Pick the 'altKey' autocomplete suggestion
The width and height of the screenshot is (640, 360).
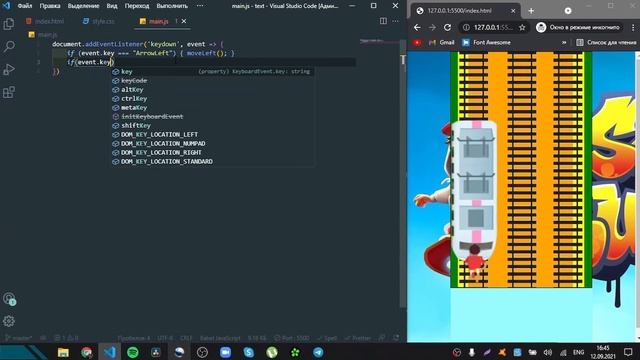213,89
